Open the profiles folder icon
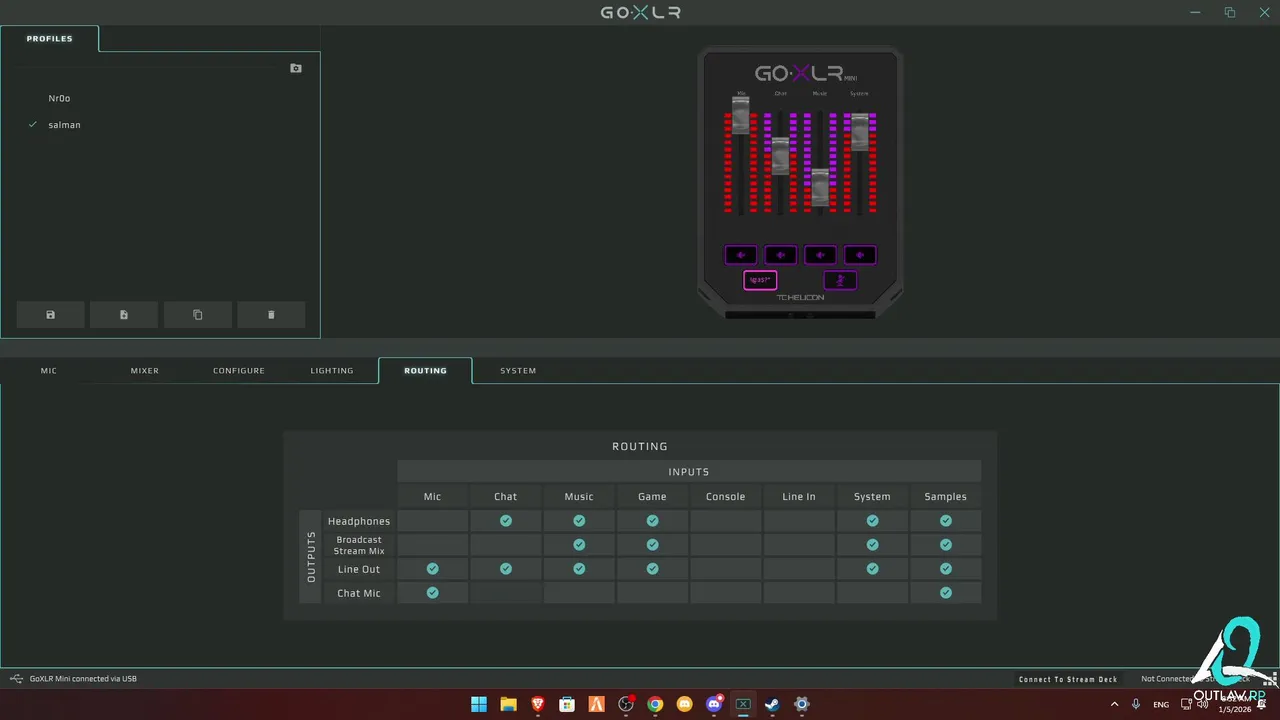This screenshot has height=720, width=1280. (296, 68)
